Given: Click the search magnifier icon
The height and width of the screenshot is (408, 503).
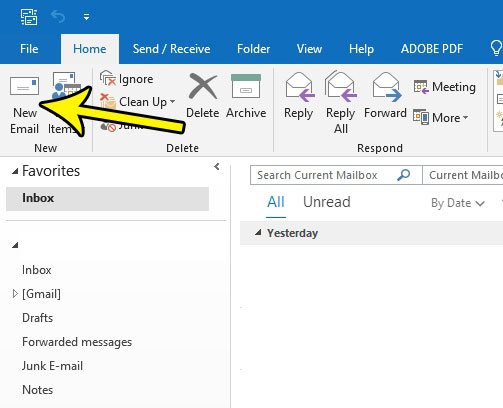Looking at the screenshot, I should (403, 175).
